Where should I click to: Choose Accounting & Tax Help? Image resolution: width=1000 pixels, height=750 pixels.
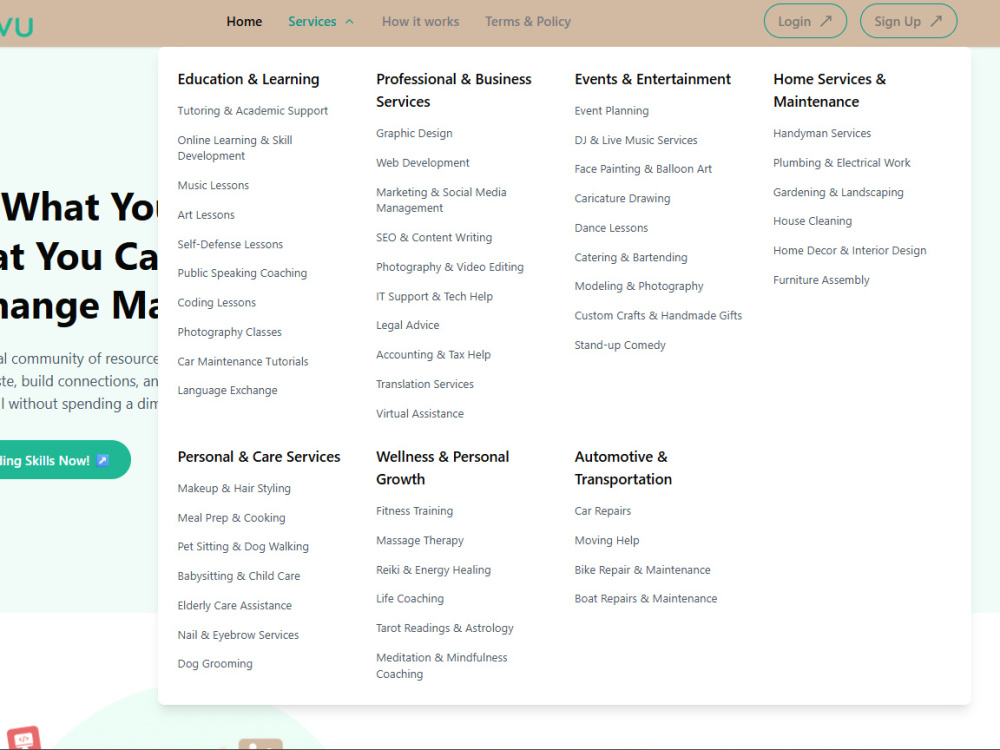pyautogui.click(x=434, y=355)
